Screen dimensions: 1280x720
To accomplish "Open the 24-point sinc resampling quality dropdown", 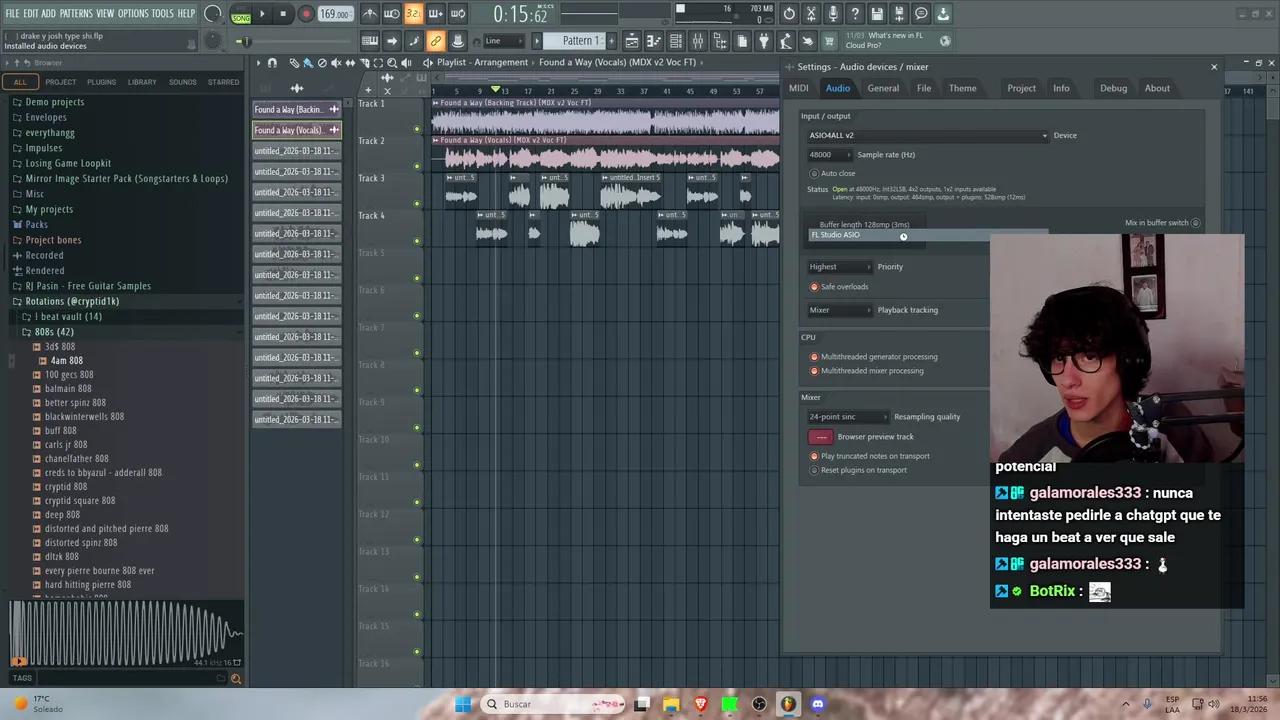I will click(847, 417).
